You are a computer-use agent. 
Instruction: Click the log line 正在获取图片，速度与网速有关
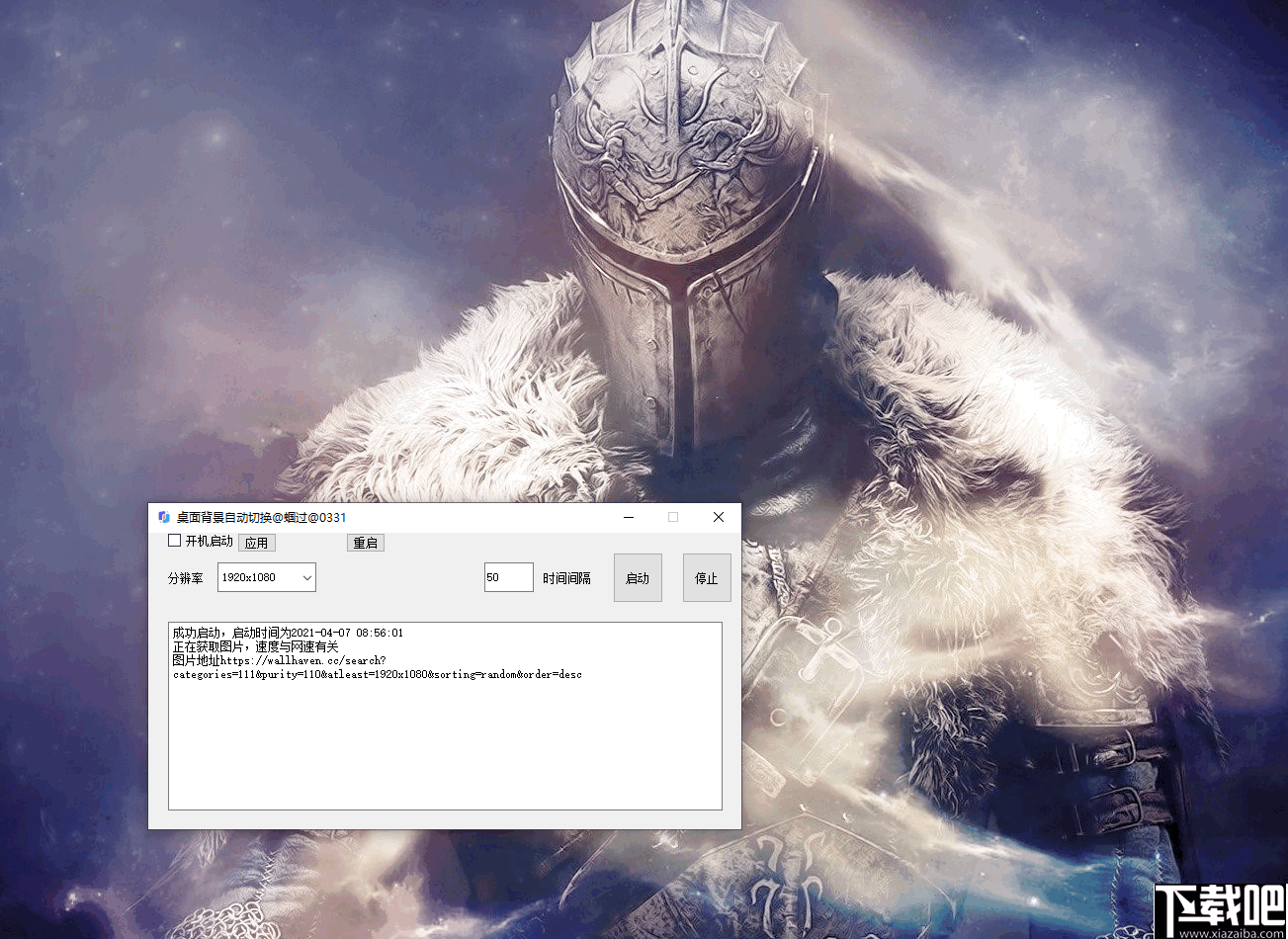point(255,646)
